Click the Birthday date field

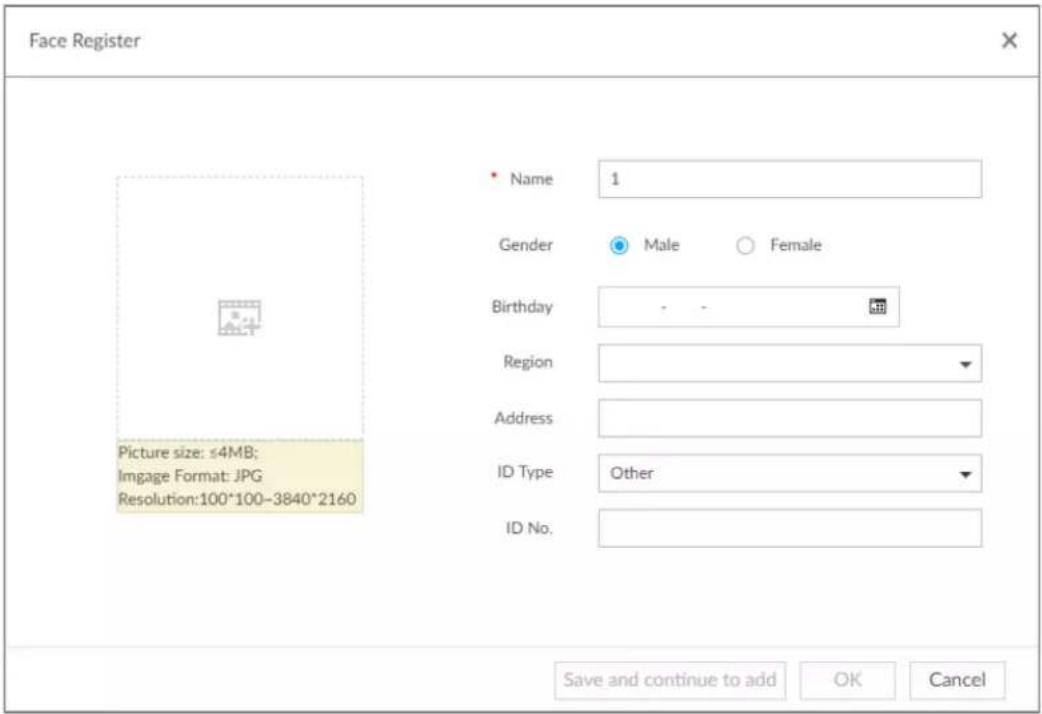(x=748, y=306)
